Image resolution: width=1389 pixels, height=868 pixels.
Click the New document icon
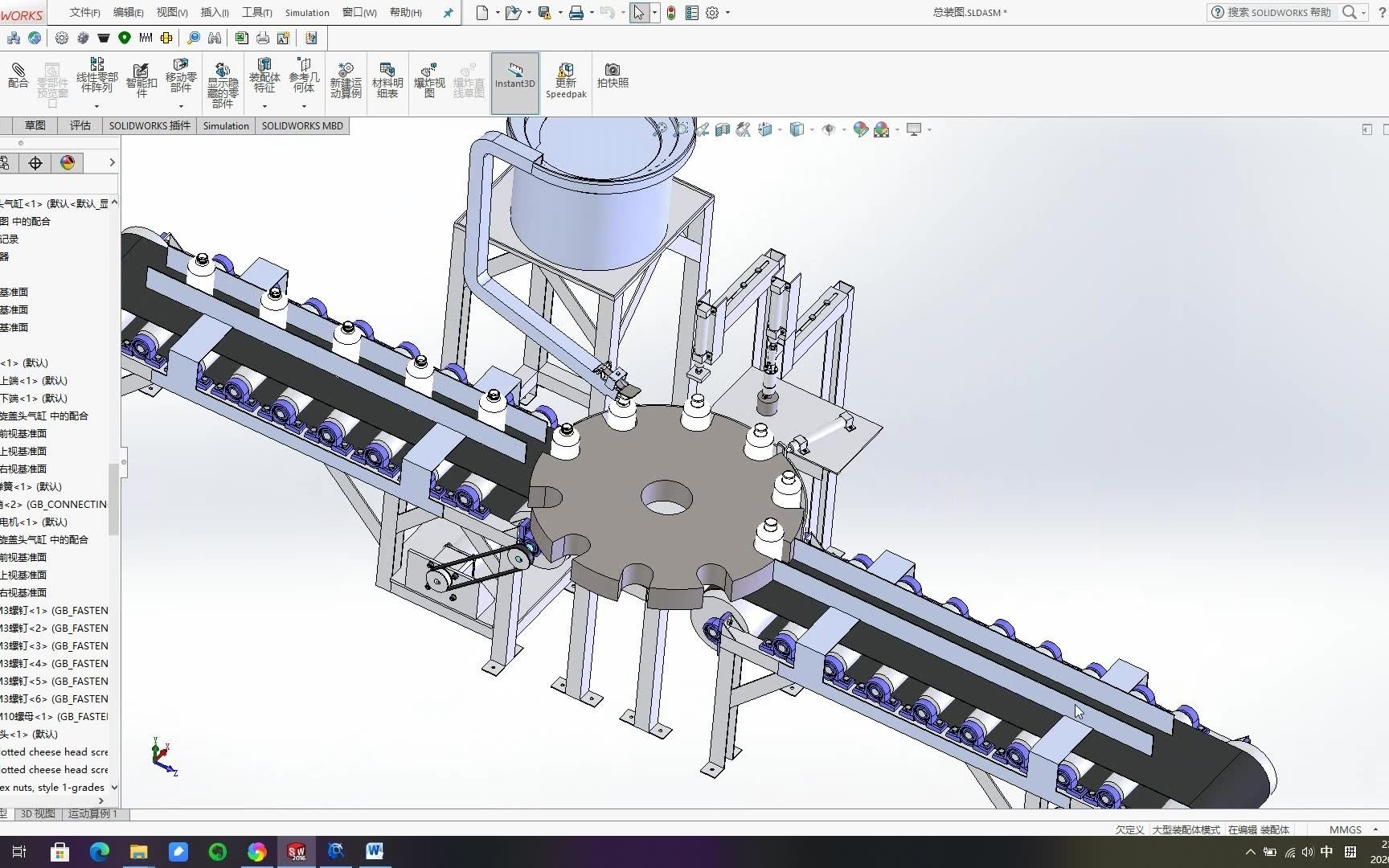coord(482,13)
